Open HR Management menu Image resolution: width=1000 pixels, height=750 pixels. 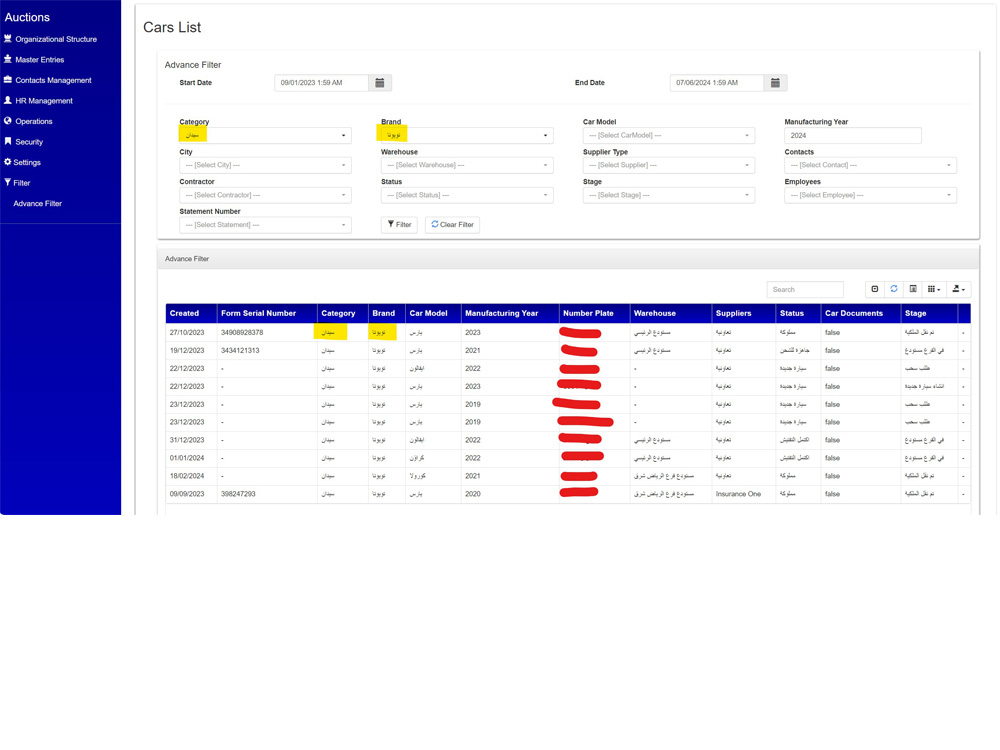pos(43,101)
